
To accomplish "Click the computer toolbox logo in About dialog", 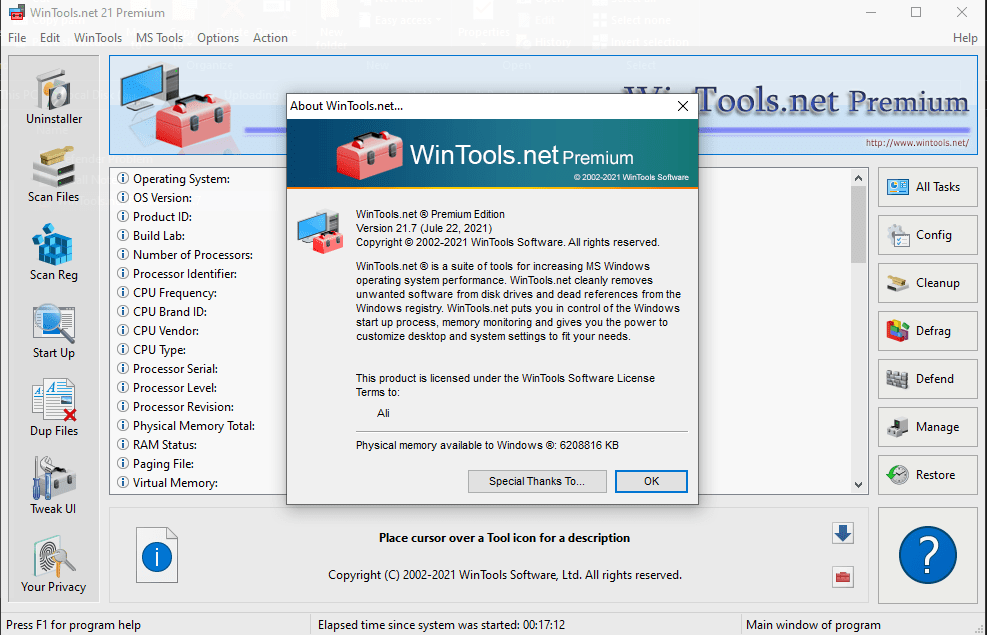I will tap(320, 232).
